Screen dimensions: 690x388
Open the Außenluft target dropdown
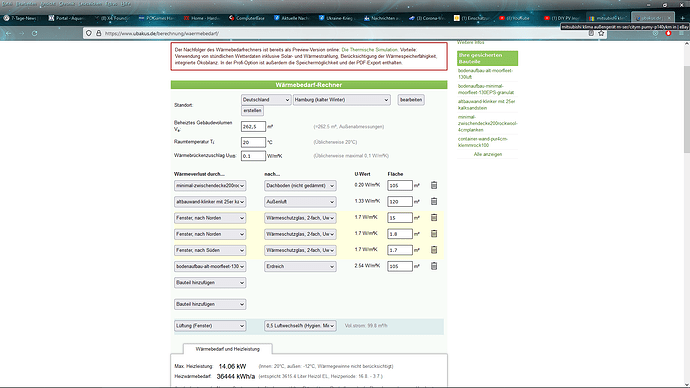[300, 202]
